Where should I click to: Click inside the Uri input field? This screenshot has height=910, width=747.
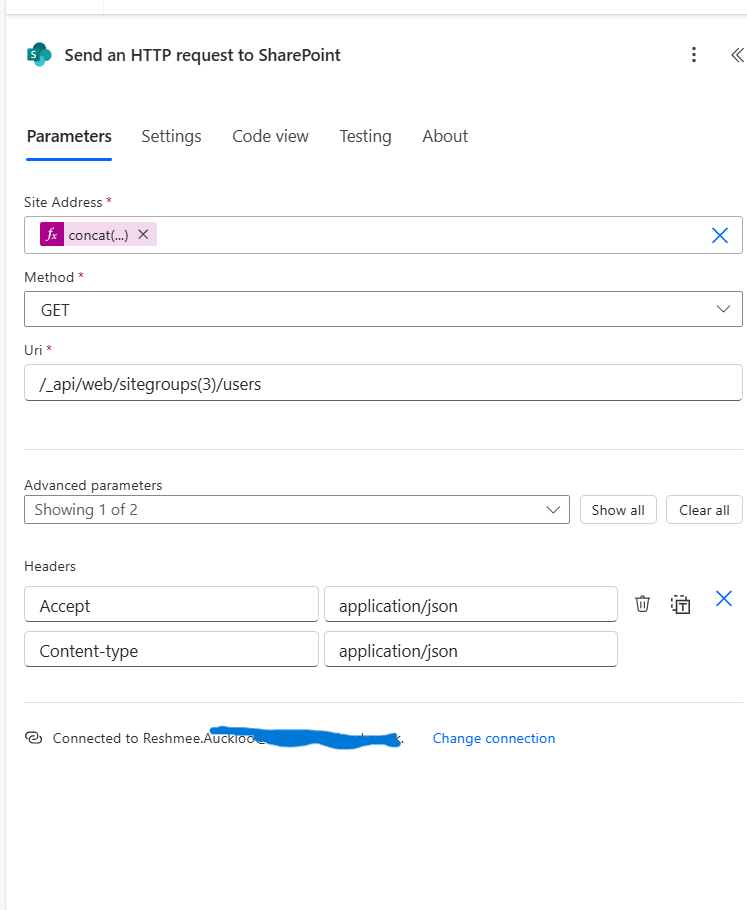(383, 382)
